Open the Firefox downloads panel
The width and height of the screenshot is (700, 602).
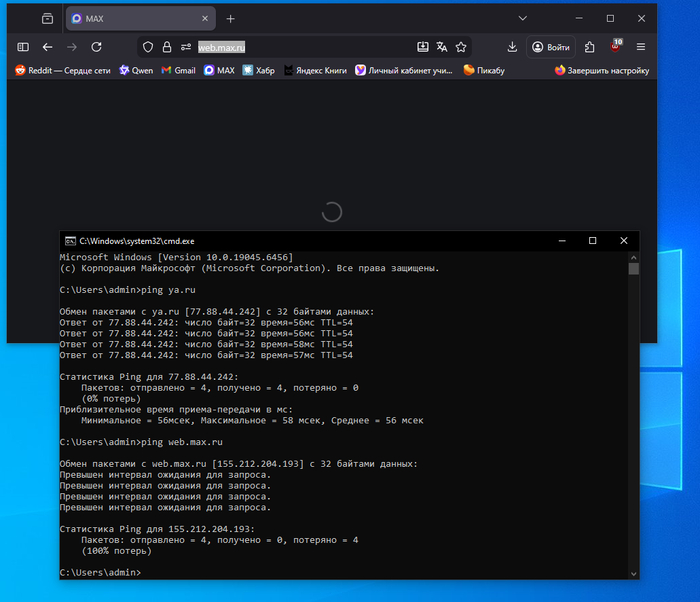[512, 47]
